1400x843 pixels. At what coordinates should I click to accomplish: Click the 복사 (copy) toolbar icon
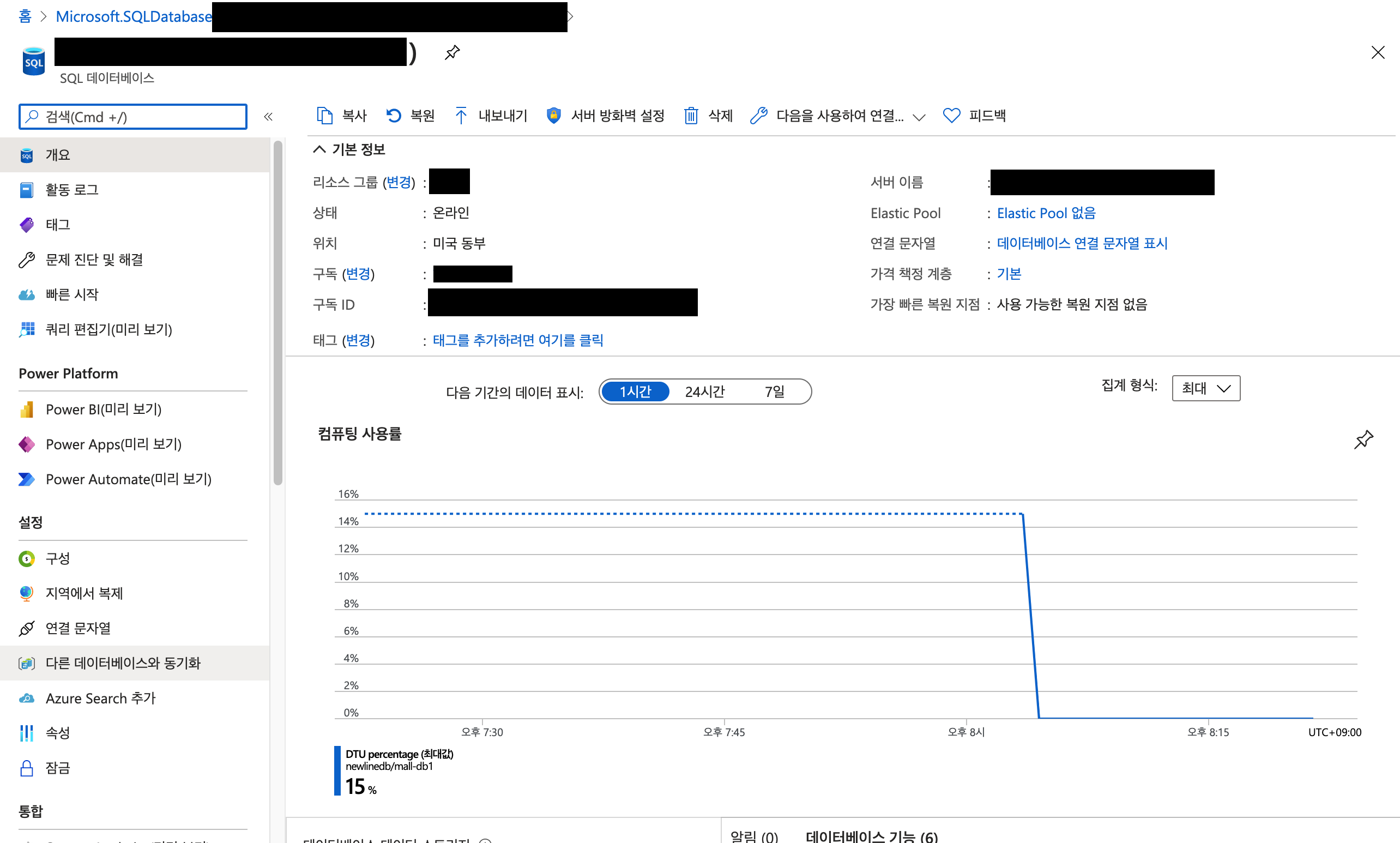pos(324,115)
